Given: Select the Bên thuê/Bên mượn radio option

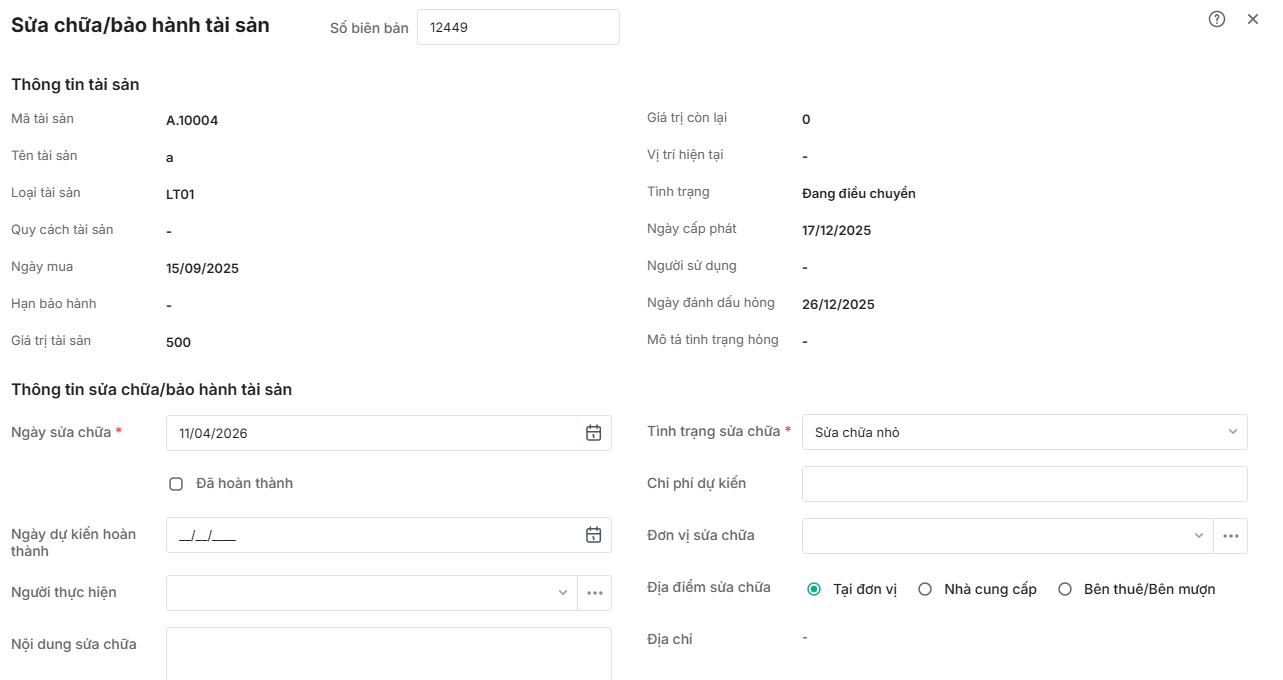Looking at the screenshot, I should tap(1065, 590).
